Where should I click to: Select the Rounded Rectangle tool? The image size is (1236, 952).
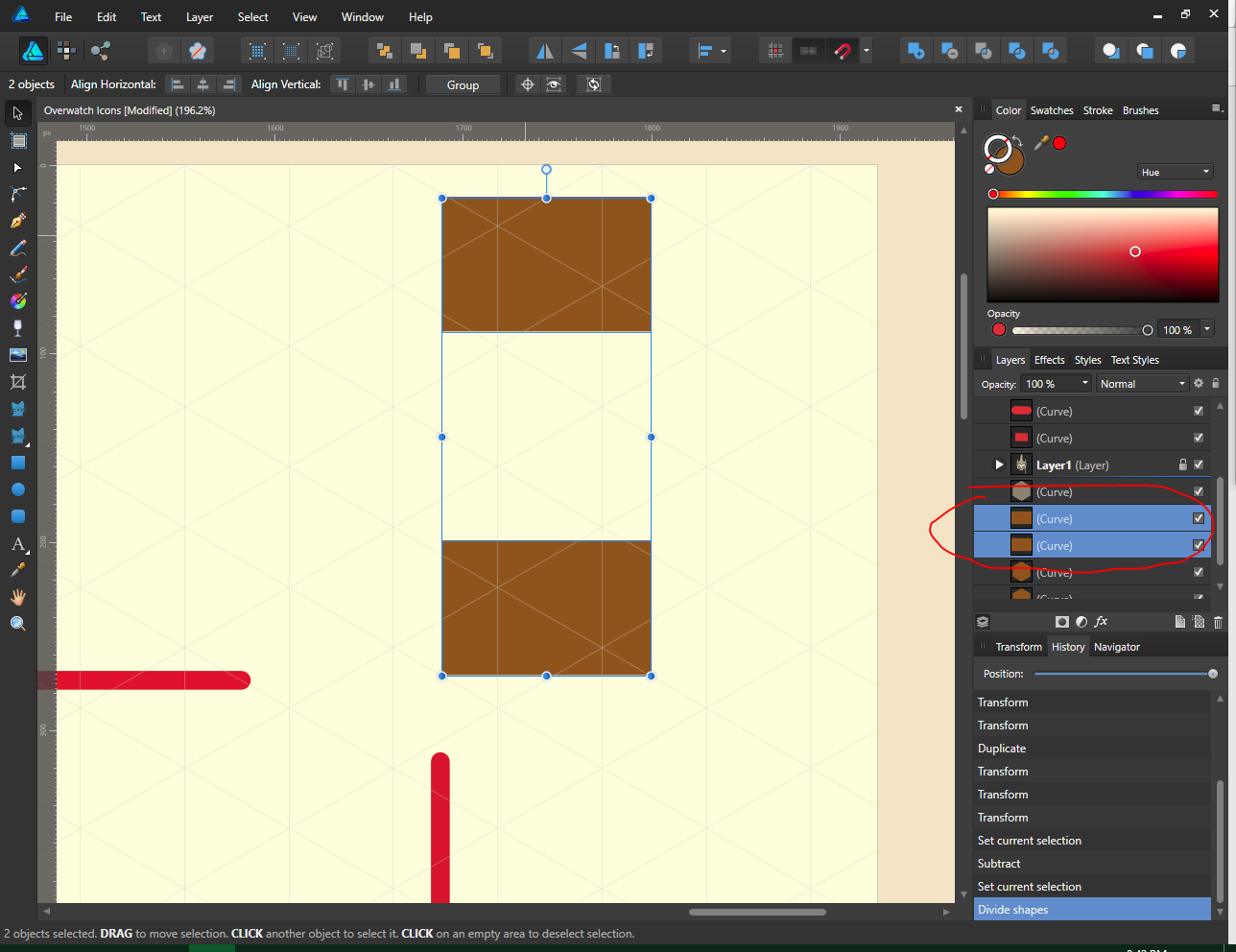pyautogui.click(x=17, y=516)
